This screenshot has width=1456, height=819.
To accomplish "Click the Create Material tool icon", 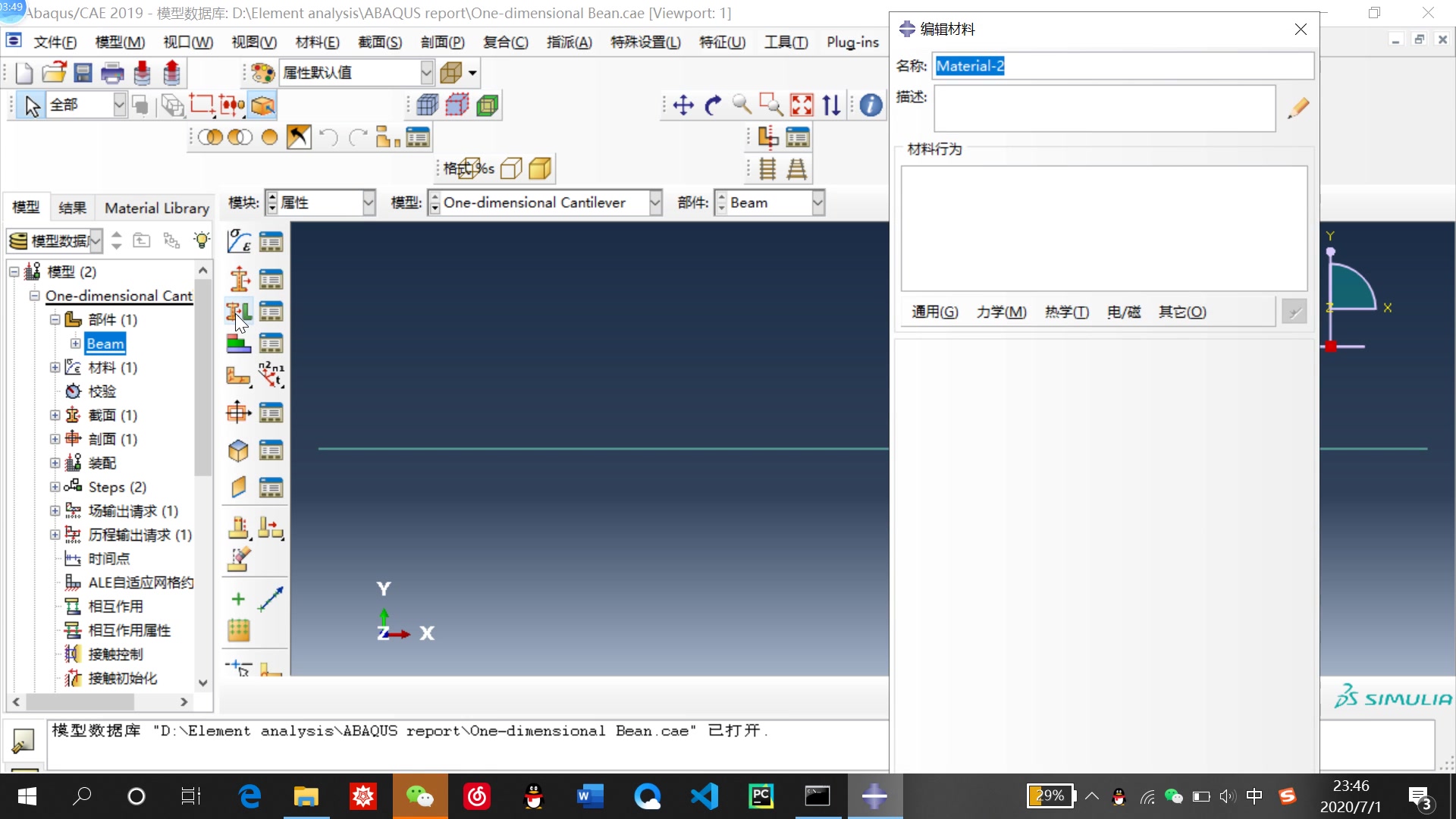I will click(239, 242).
